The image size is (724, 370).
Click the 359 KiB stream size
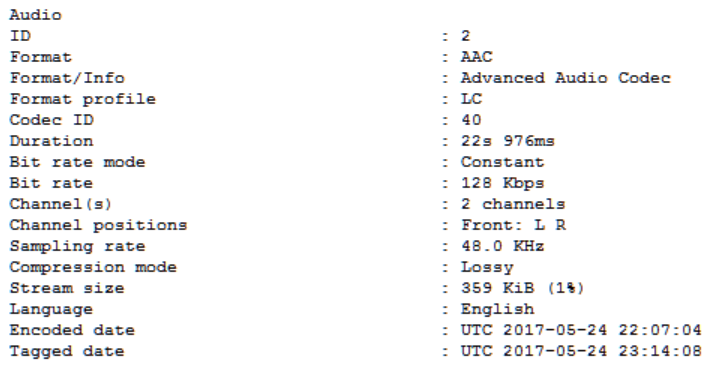497,288
